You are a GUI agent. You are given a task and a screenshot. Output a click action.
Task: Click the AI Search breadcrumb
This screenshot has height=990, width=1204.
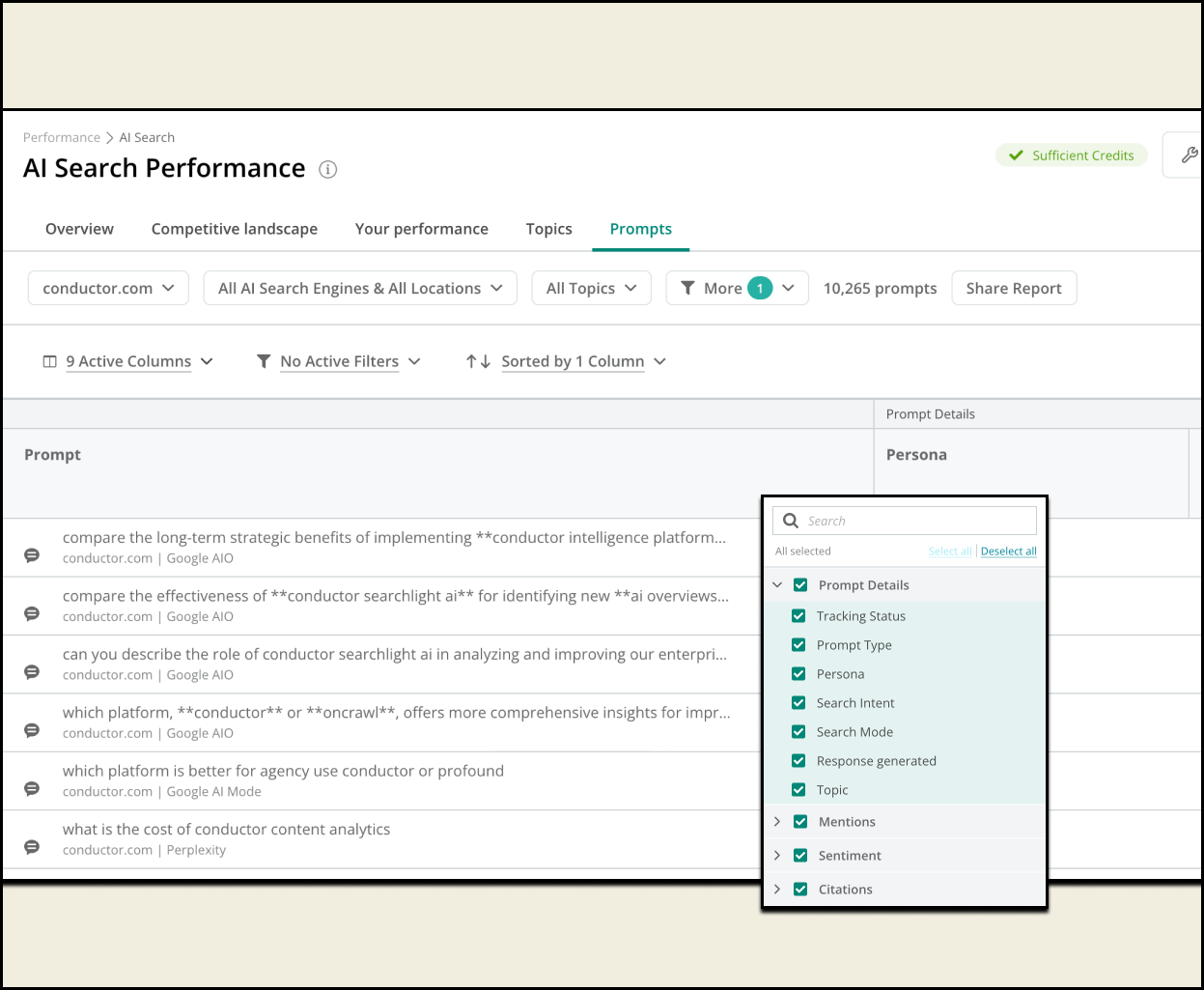click(147, 137)
